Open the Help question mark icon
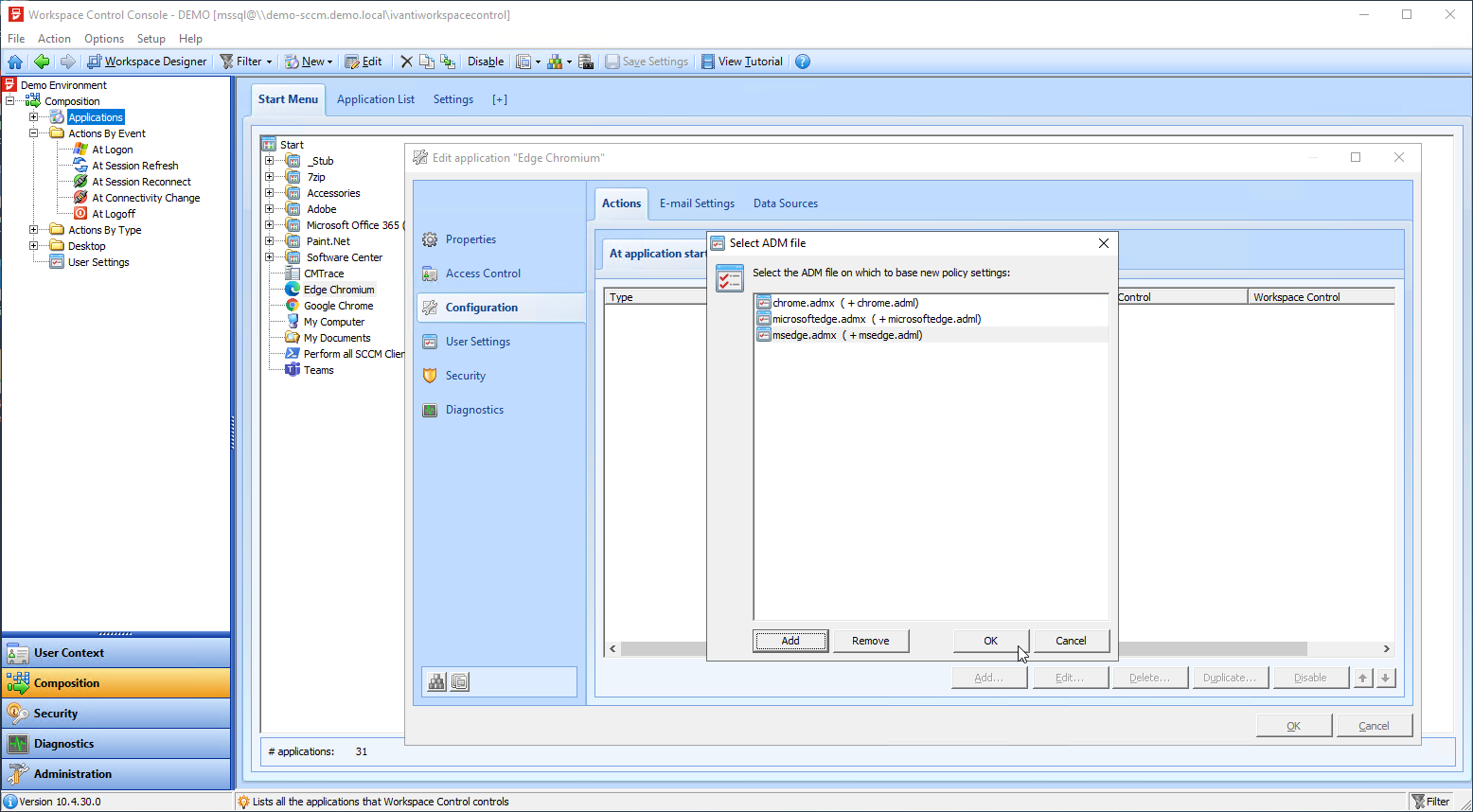The height and width of the screenshot is (812, 1473). pos(803,62)
